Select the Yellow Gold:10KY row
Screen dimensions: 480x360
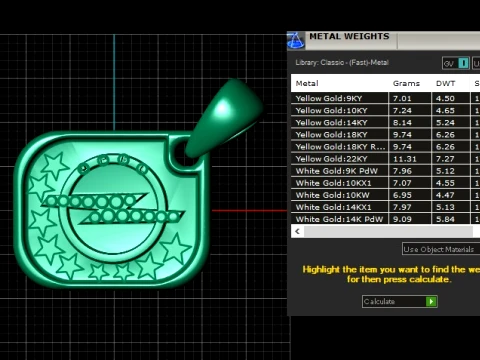[x=385, y=110]
